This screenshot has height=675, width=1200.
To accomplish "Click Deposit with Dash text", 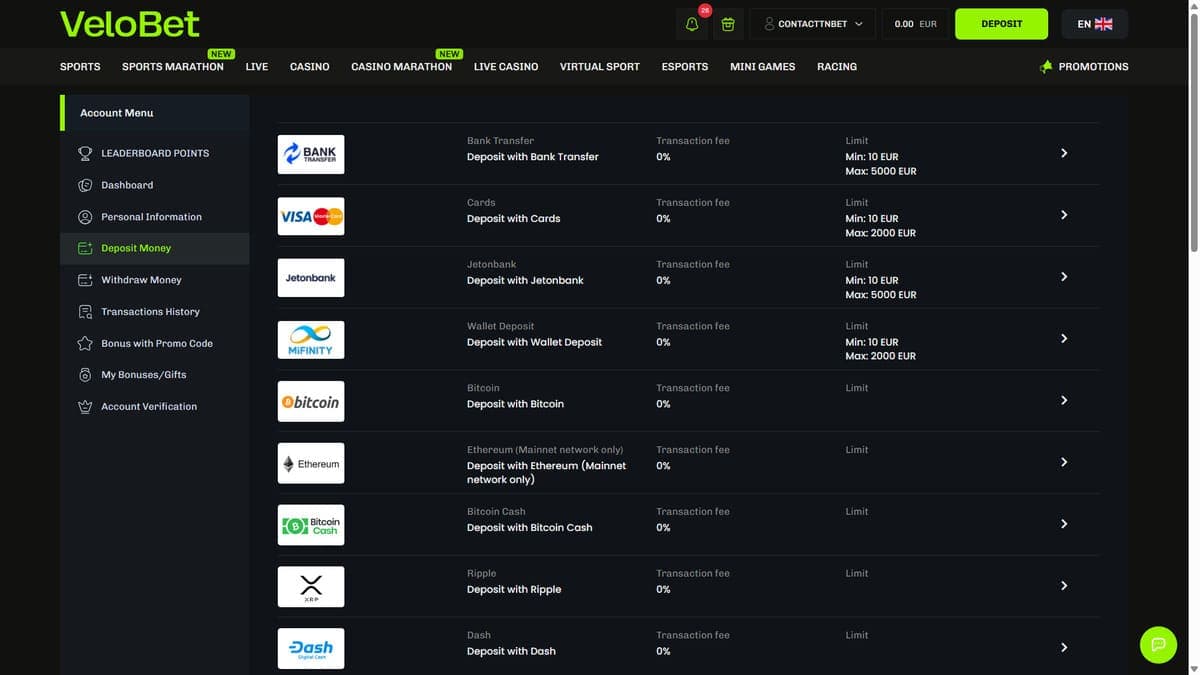I will point(511,652).
